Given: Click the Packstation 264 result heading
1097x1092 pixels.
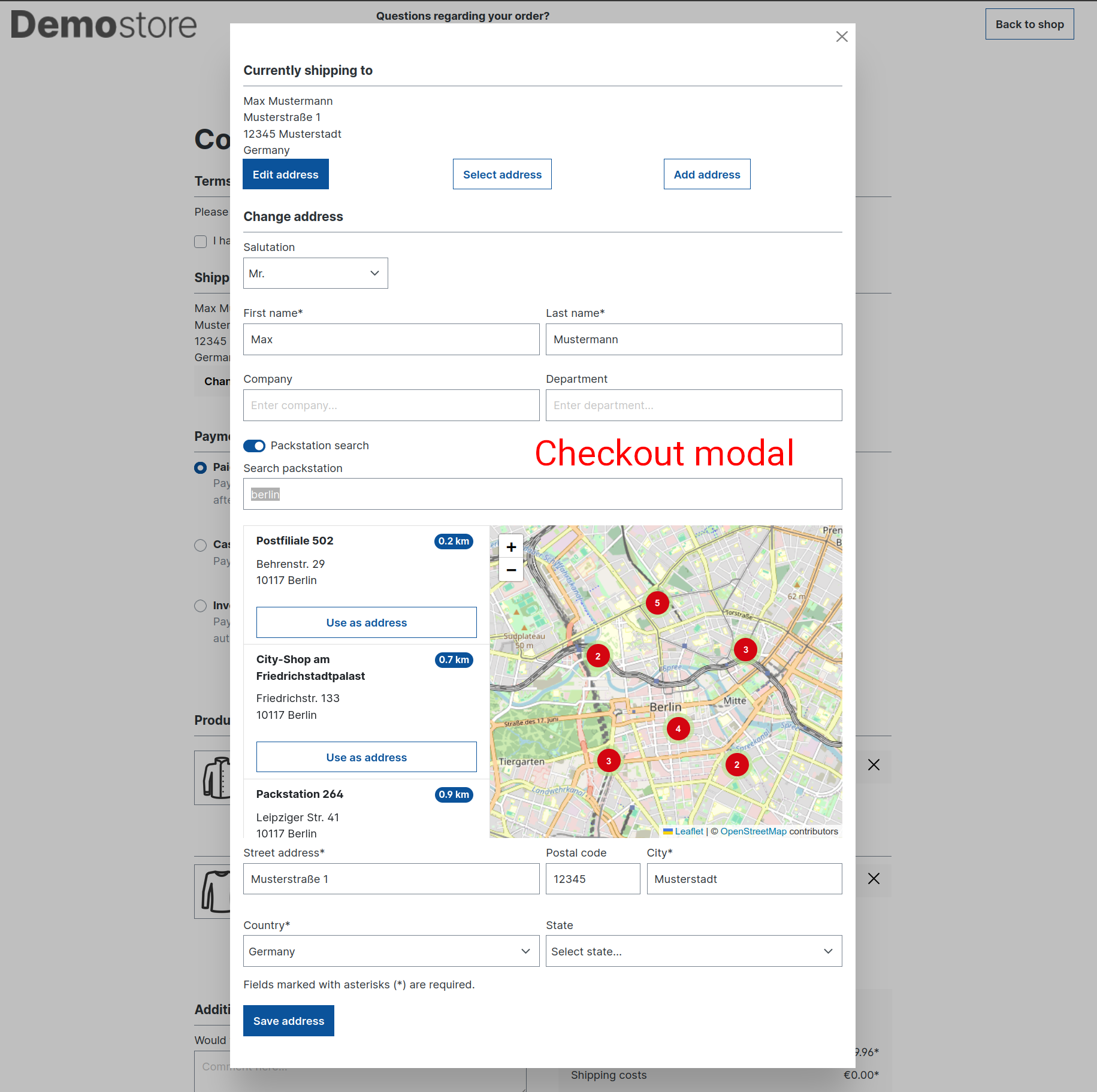Looking at the screenshot, I should tap(300, 794).
